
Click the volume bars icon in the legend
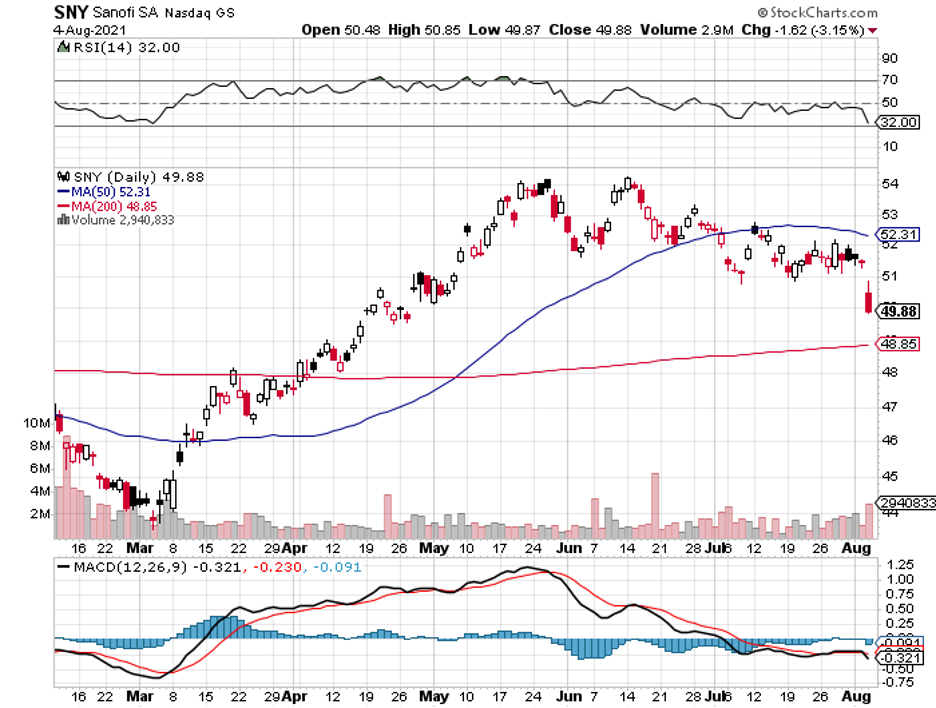(63, 220)
